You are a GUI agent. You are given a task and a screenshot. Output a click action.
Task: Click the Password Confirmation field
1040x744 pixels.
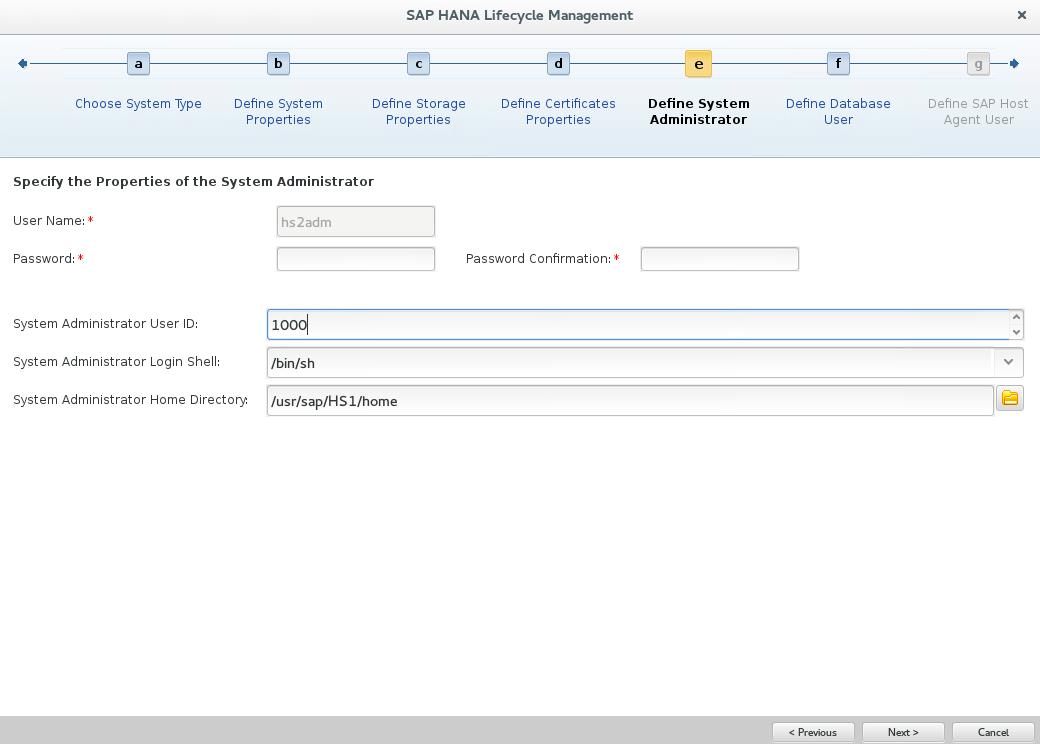[x=719, y=258]
